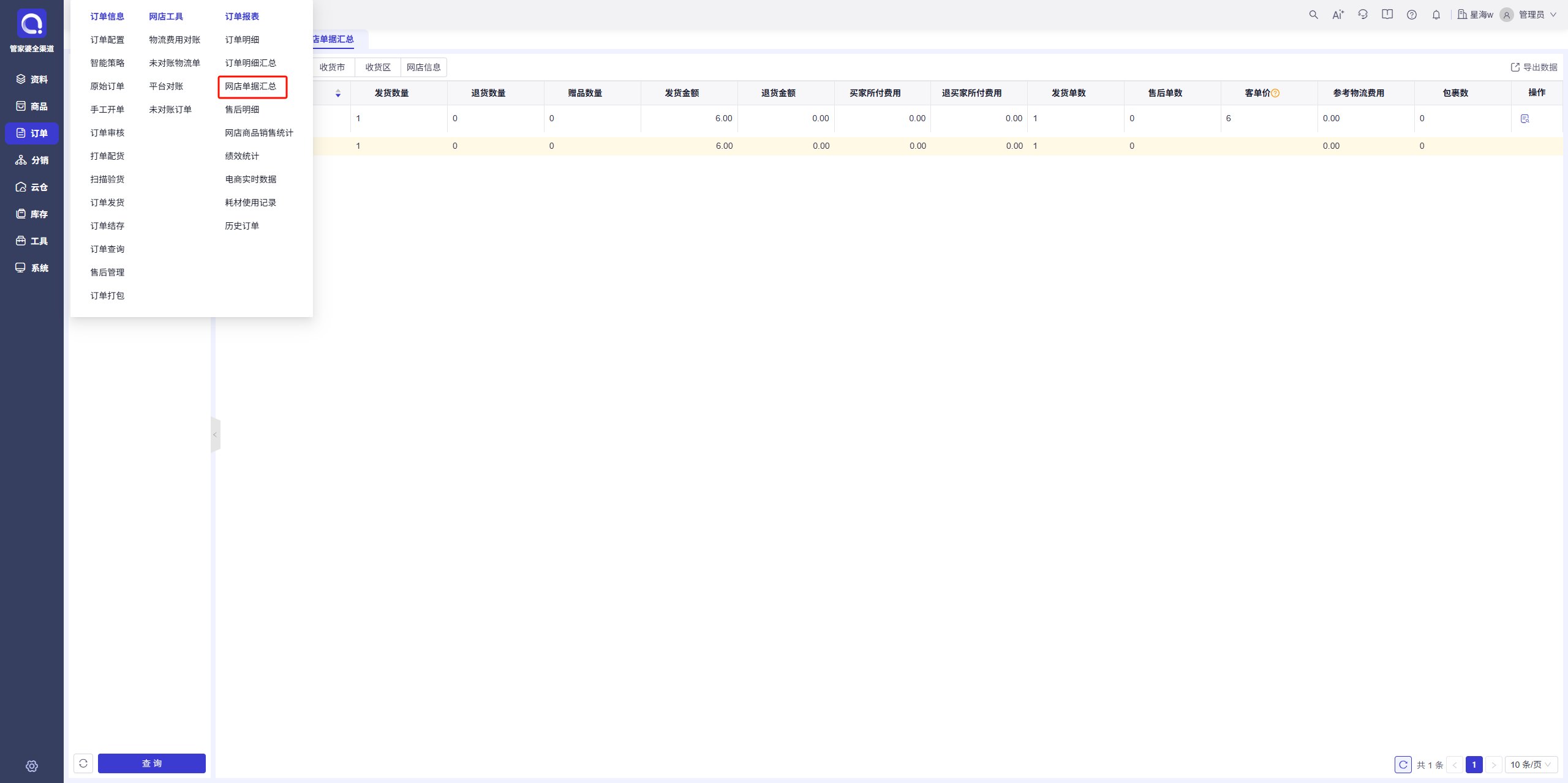Open 售后管理 menu item

point(107,272)
